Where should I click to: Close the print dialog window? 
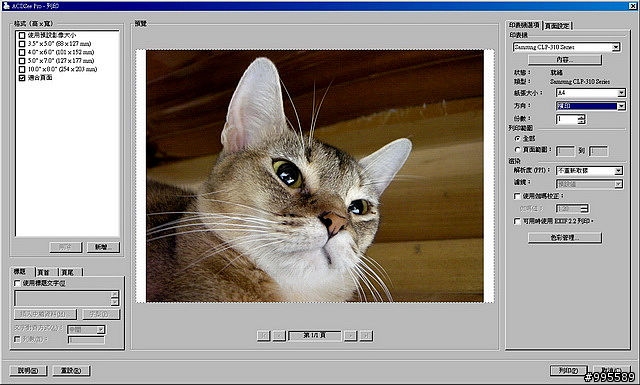click(x=632, y=6)
